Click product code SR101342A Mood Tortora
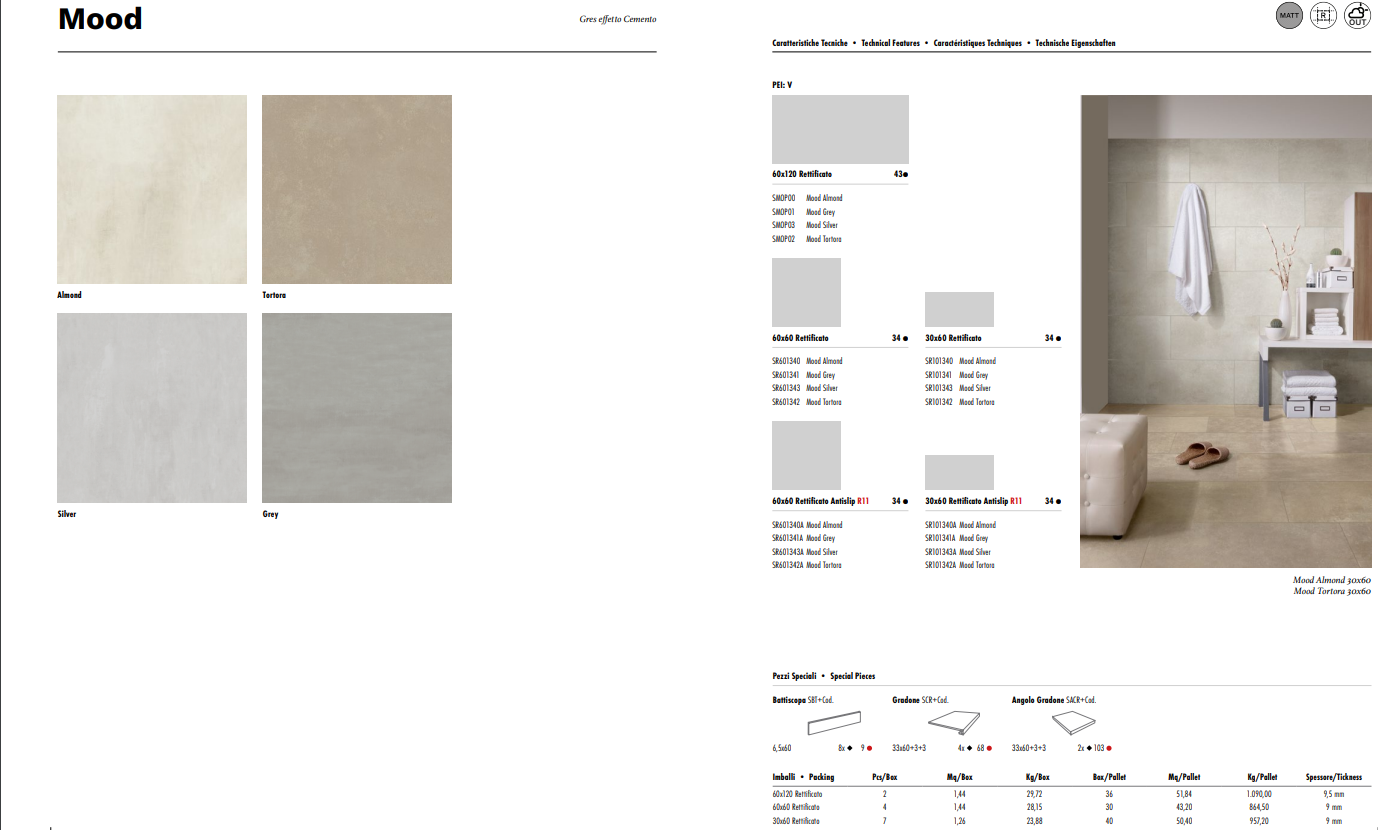This screenshot has height=830, width=1378. (x=959, y=565)
